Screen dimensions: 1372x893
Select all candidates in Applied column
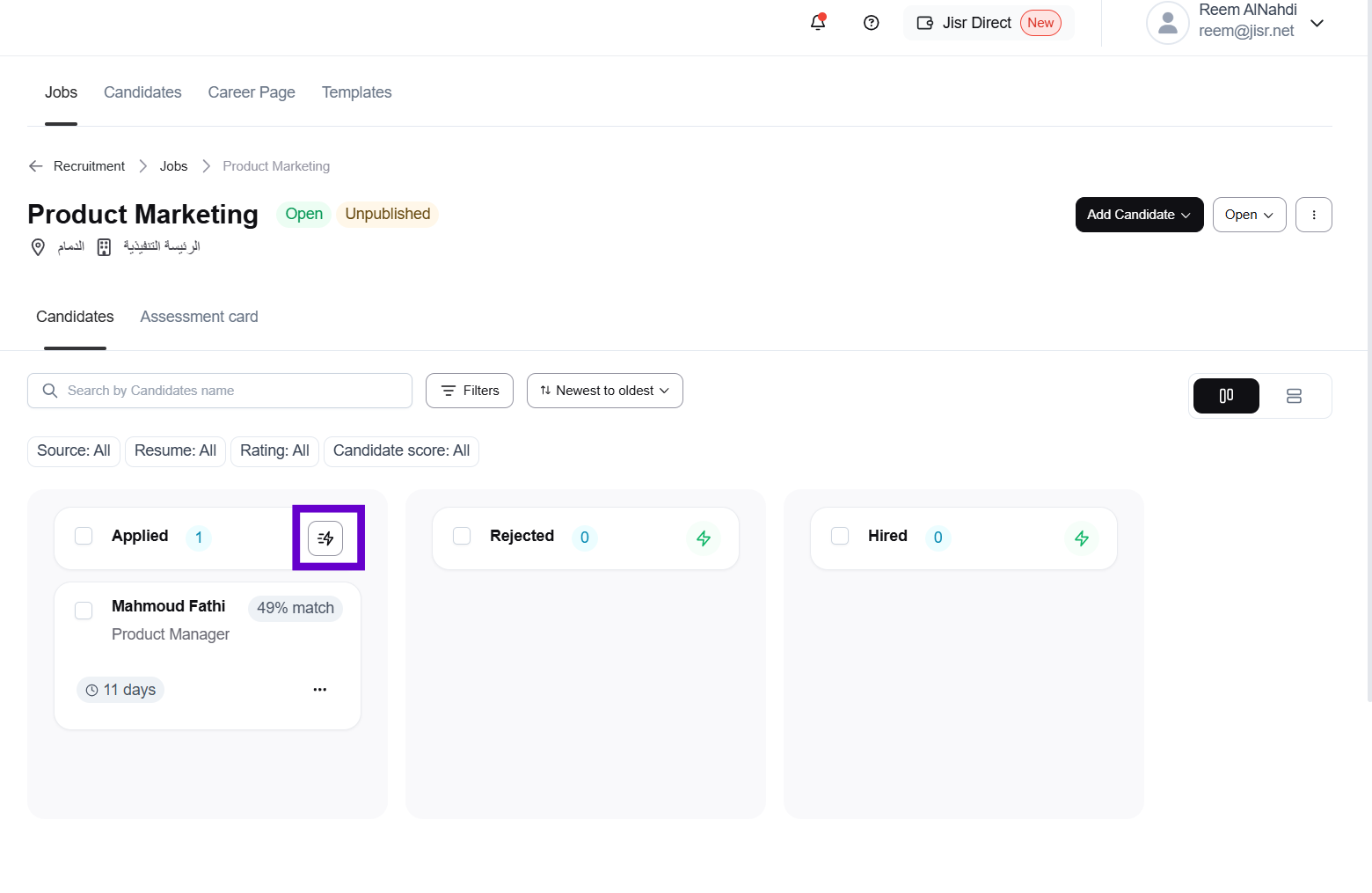pyautogui.click(x=84, y=536)
